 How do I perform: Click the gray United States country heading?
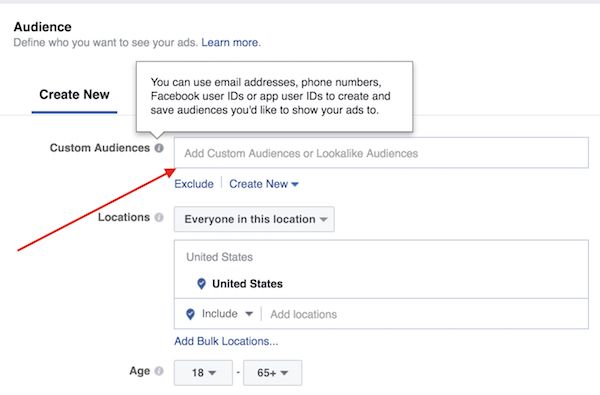point(220,257)
